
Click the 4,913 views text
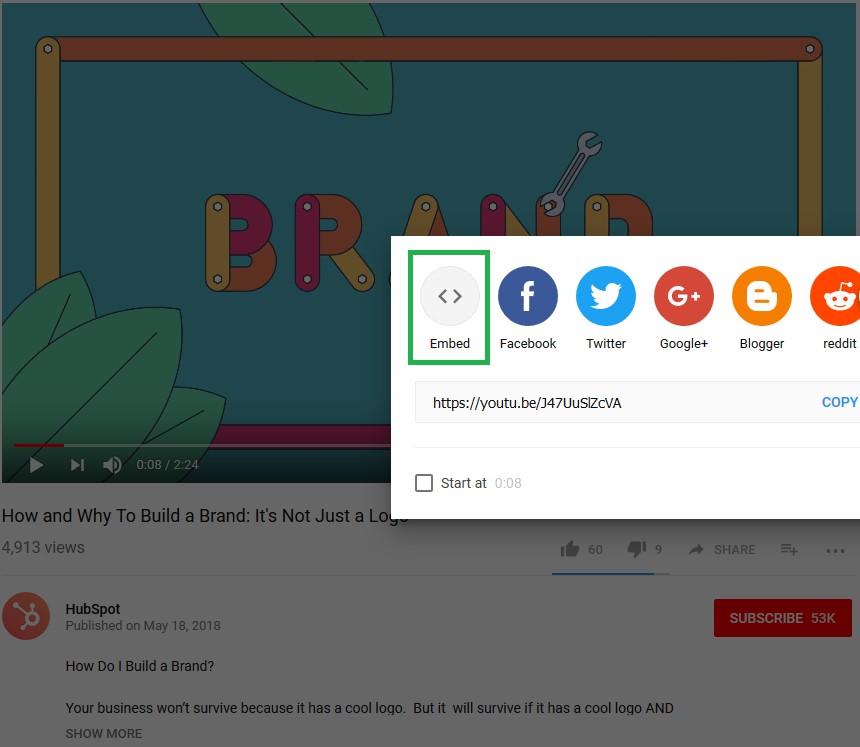point(43,547)
